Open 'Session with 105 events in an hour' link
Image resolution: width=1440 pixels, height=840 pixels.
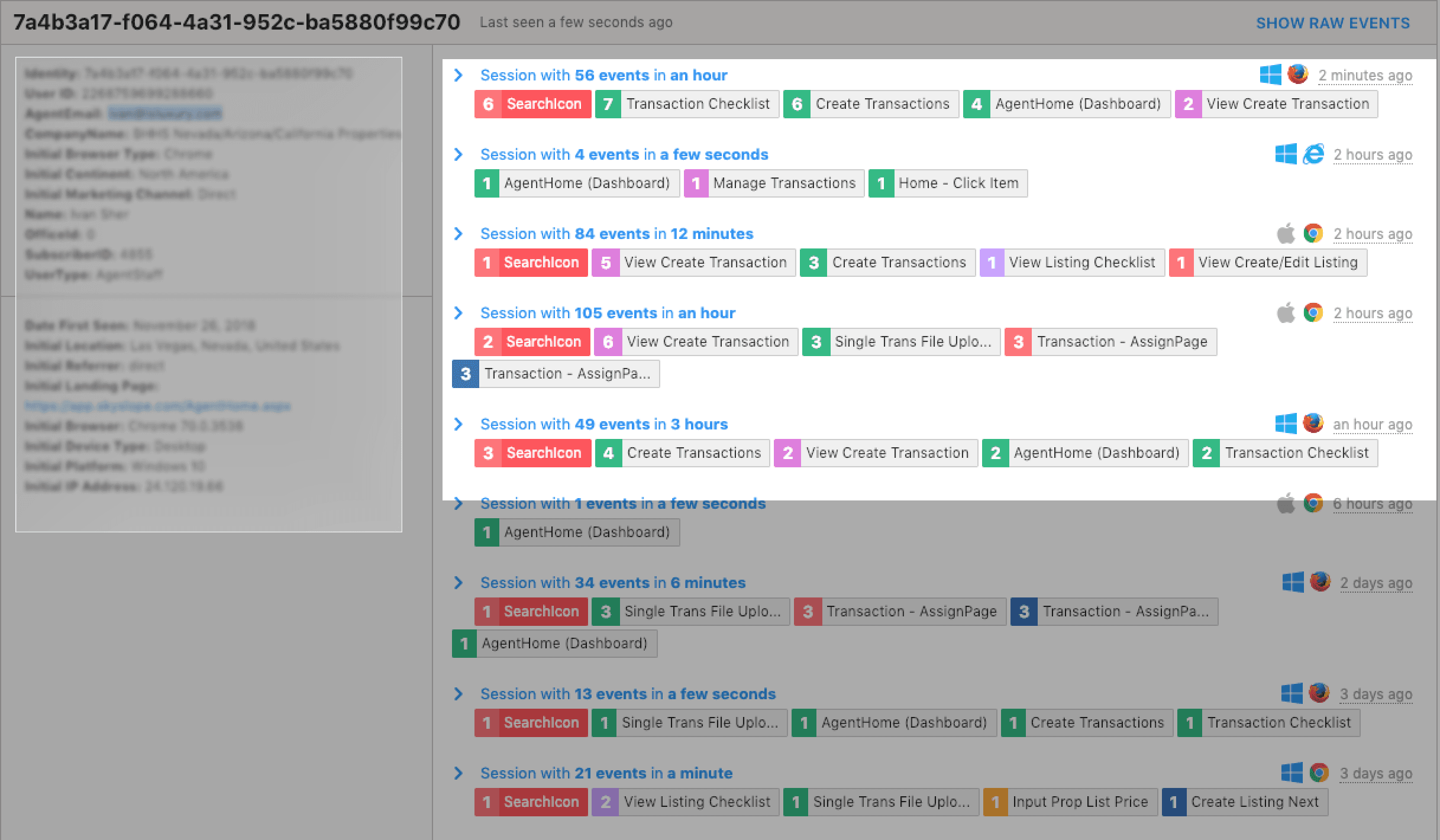pos(608,313)
